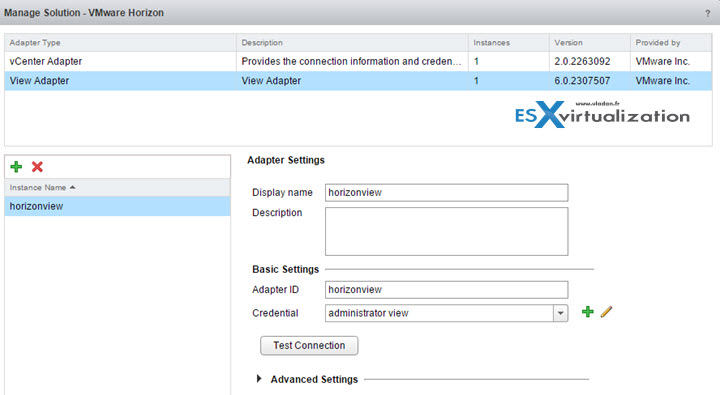
Task: Add new credential with green plus icon
Action: point(587,312)
